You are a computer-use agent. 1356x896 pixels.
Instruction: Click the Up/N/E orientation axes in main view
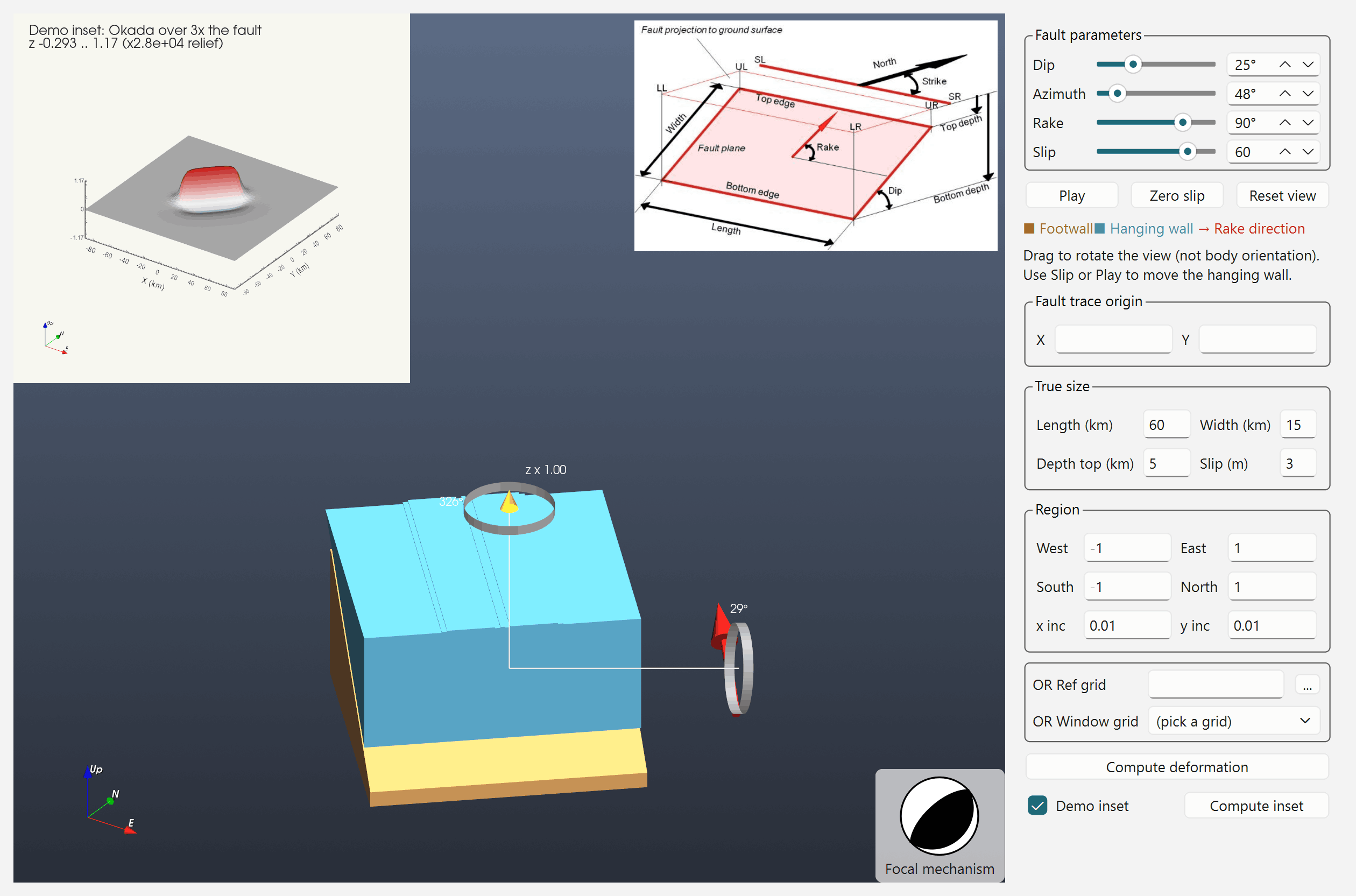(110, 800)
